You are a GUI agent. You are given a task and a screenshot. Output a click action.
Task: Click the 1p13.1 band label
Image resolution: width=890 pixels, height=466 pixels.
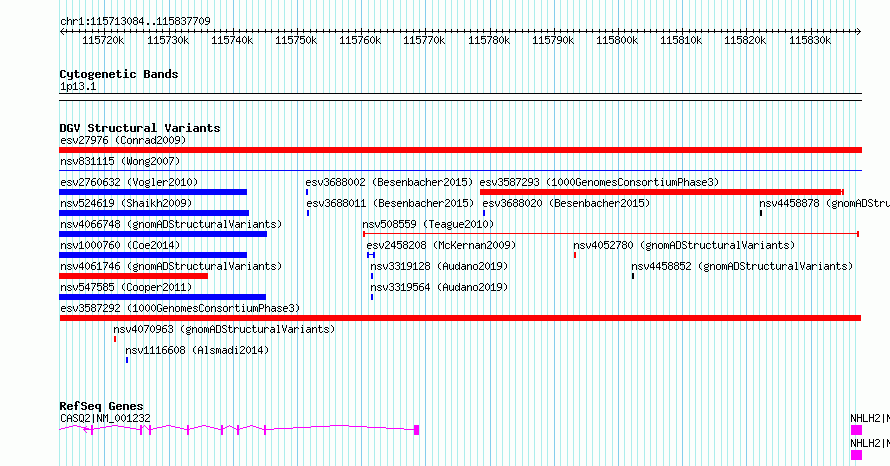(78, 87)
